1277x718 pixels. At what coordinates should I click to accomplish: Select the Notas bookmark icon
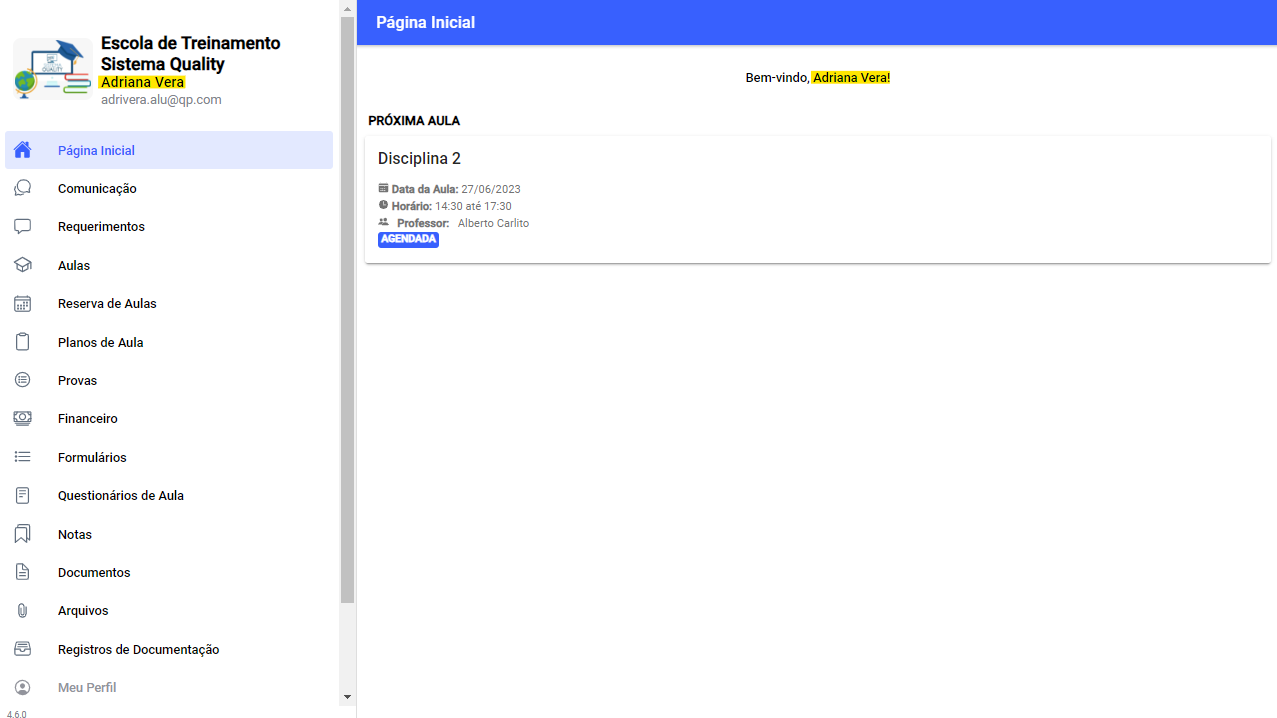22,534
